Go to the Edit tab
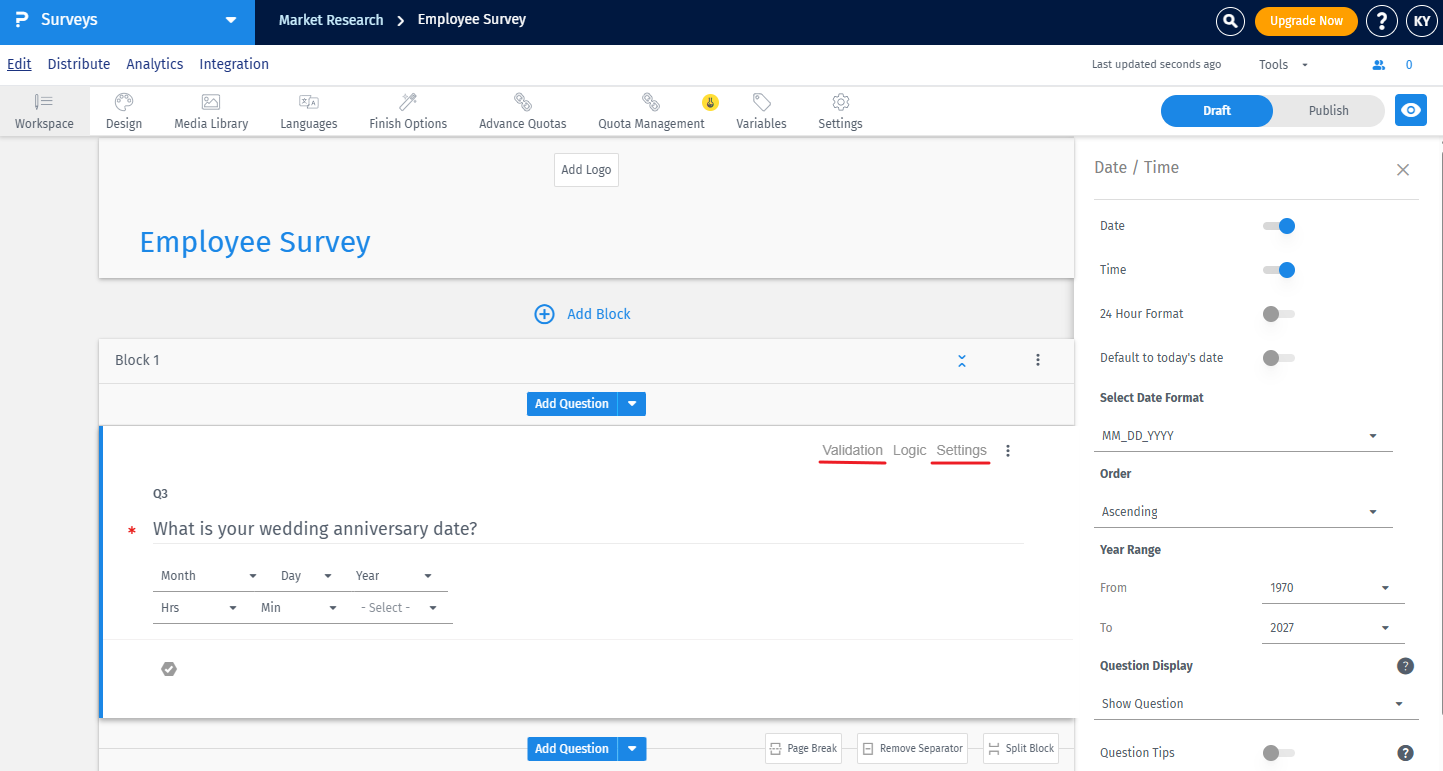Viewport: 1443px width, 771px height. point(19,64)
